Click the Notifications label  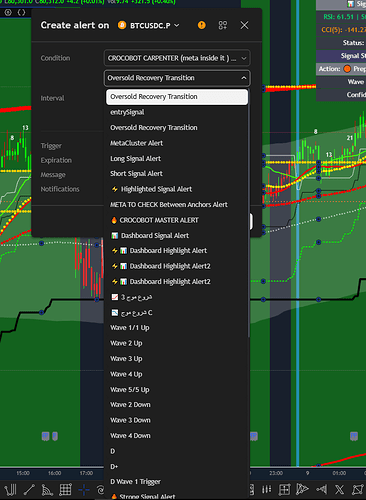tap(60, 189)
